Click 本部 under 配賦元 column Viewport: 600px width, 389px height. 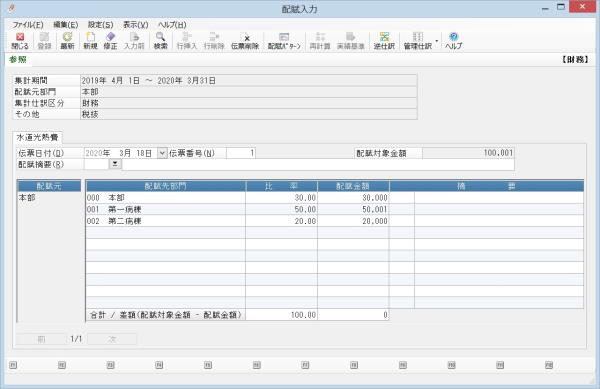tap(27, 198)
